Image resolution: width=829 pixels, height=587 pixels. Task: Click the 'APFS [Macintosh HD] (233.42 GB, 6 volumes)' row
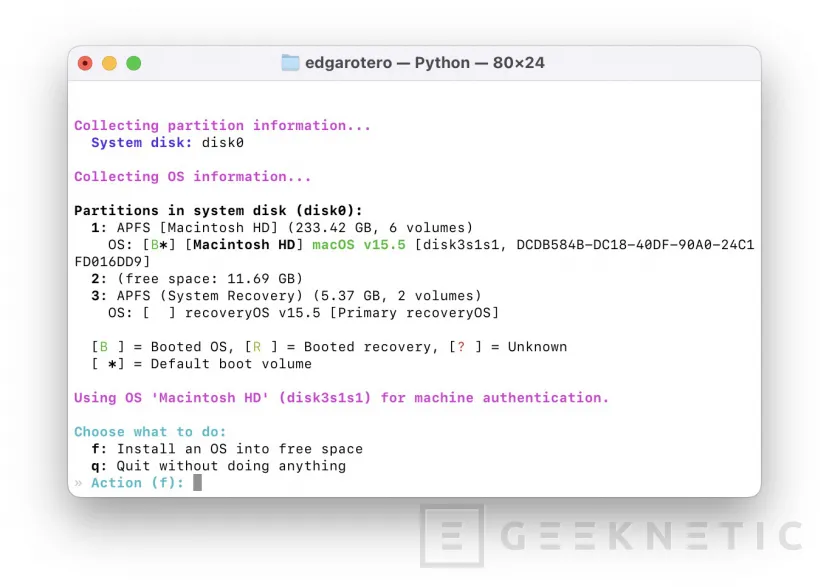282,228
